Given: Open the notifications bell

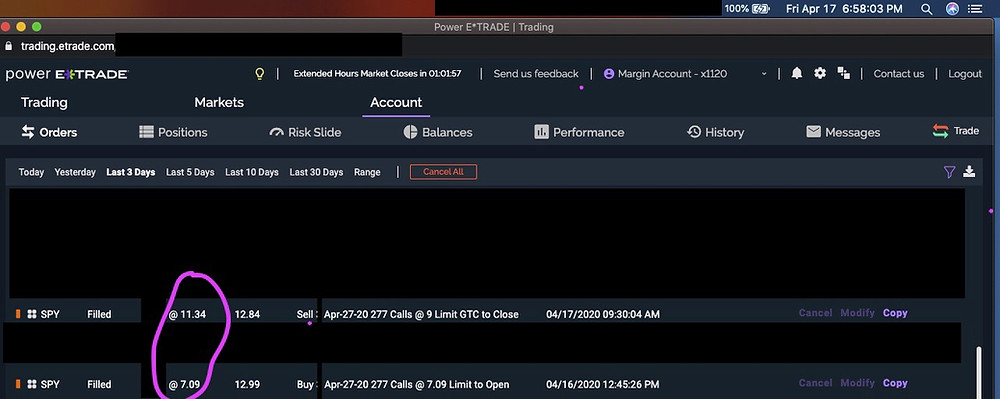Looking at the screenshot, I should [x=797, y=73].
